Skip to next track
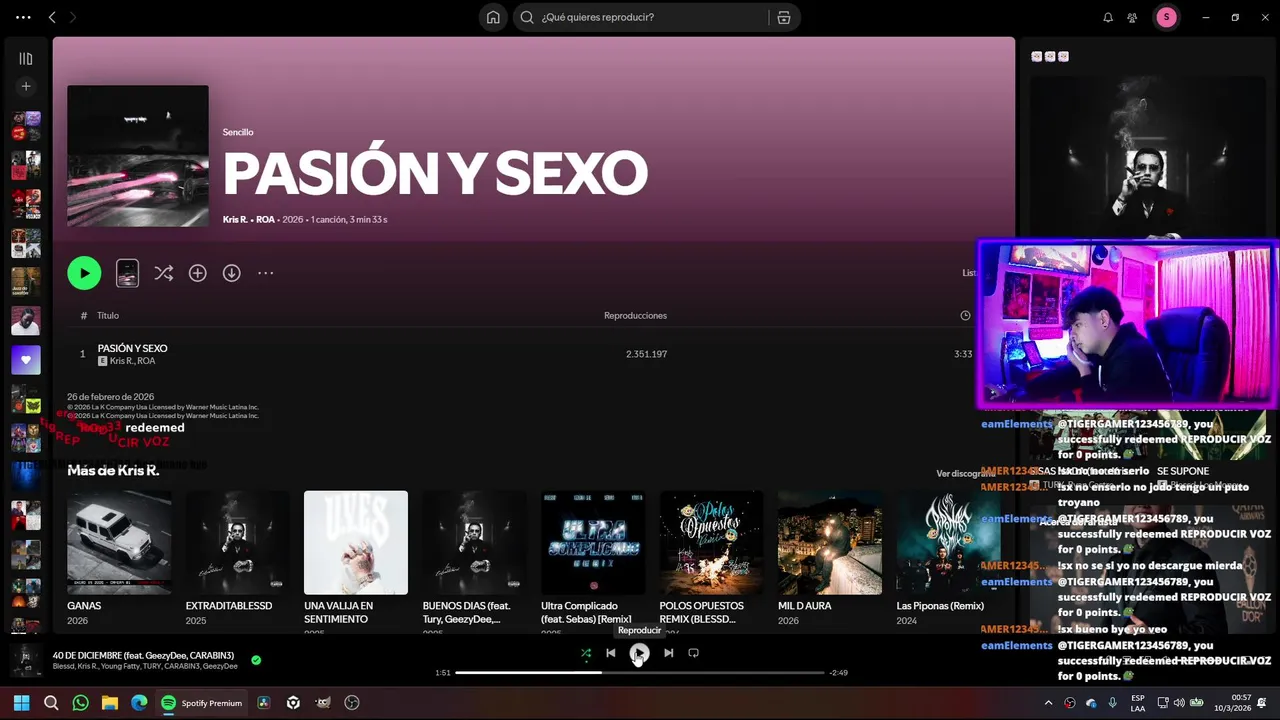The height and width of the screenshot is (720, 1280). pos(668,653)
